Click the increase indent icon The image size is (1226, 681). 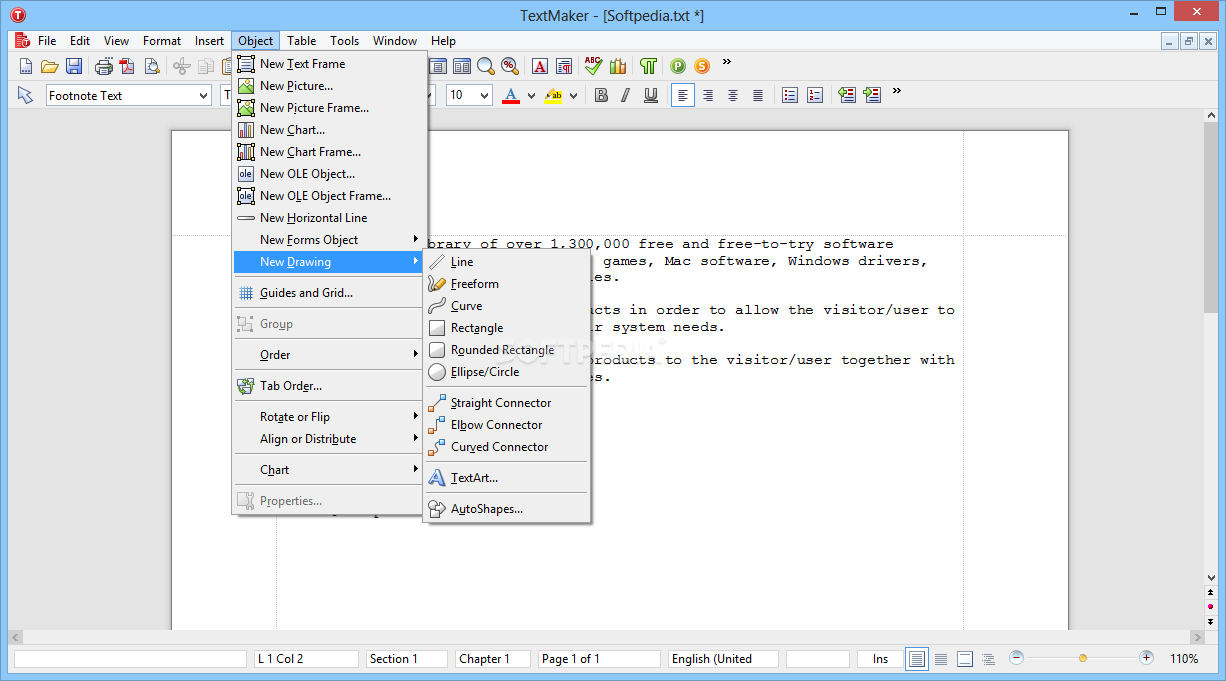click(x=872, y=95)
